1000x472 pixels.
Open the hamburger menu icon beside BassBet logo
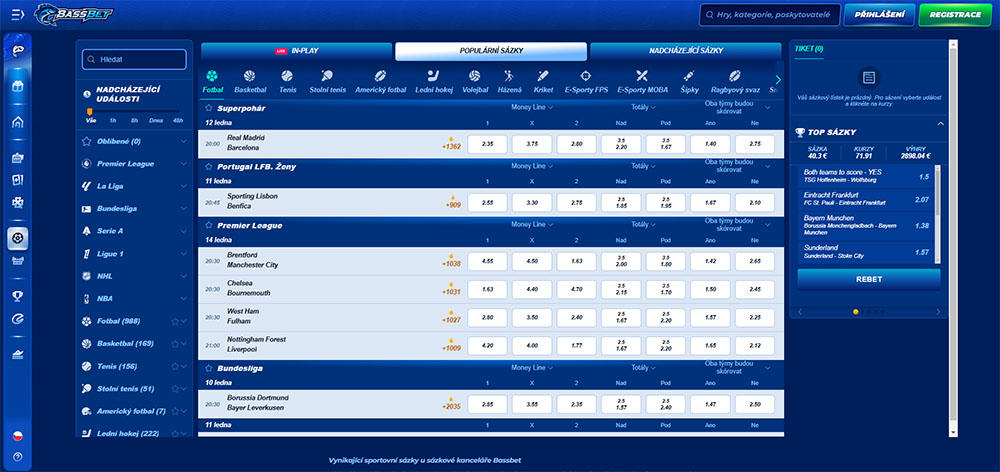click(x=18, y=14)
